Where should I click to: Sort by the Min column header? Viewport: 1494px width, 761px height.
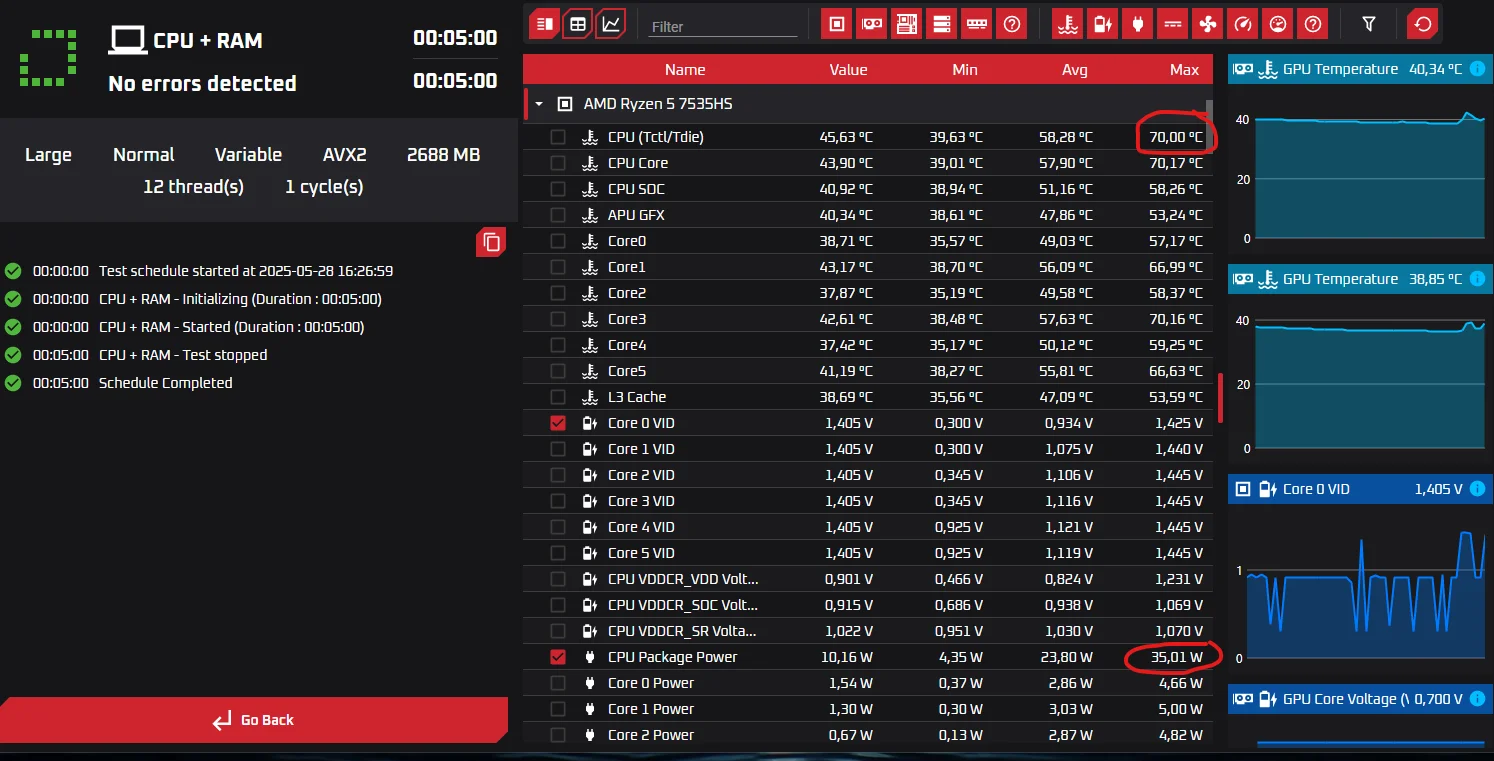pyautogui.click(x=965, y=70)
